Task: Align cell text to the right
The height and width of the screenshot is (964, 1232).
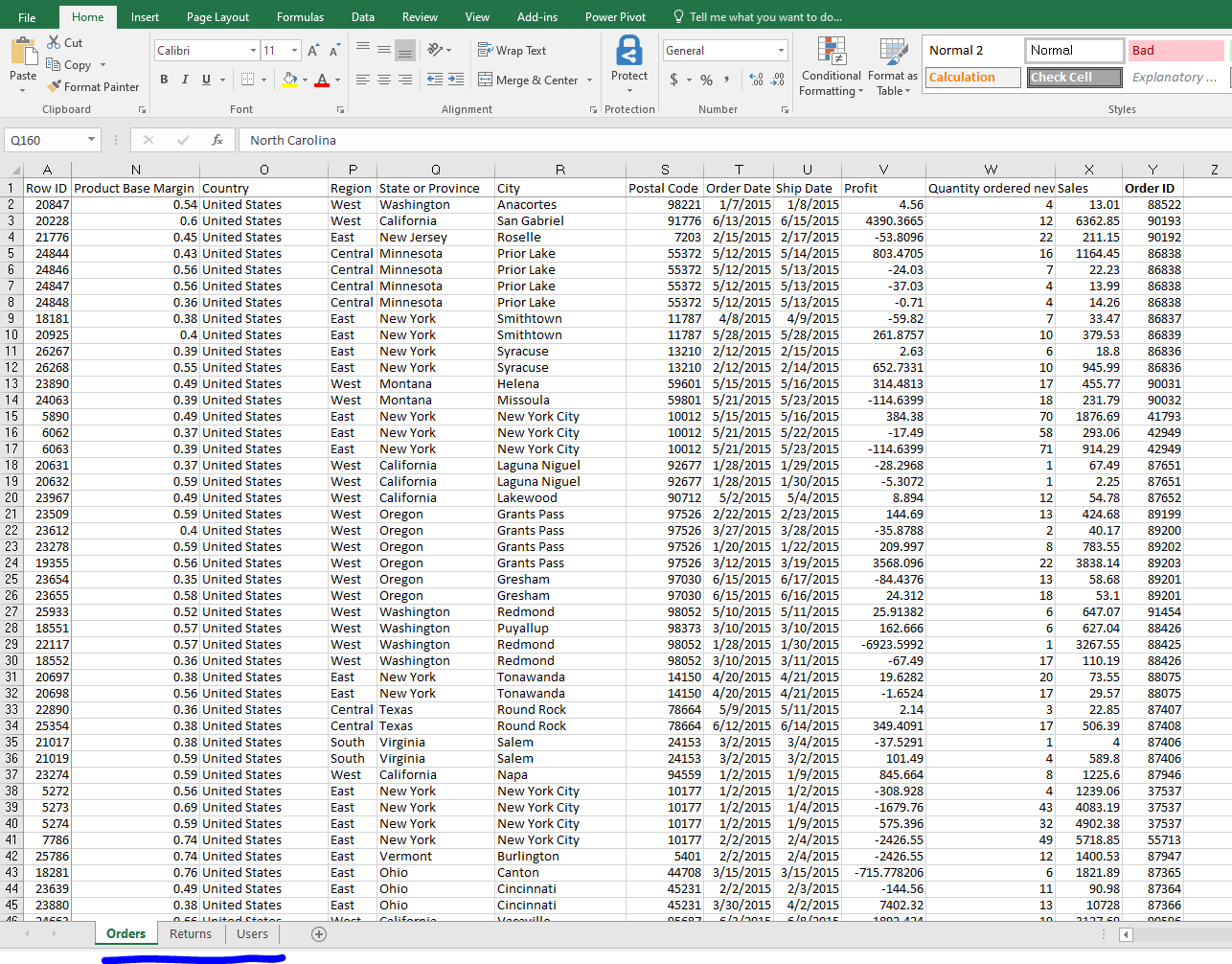Action: tap(405, 80)
